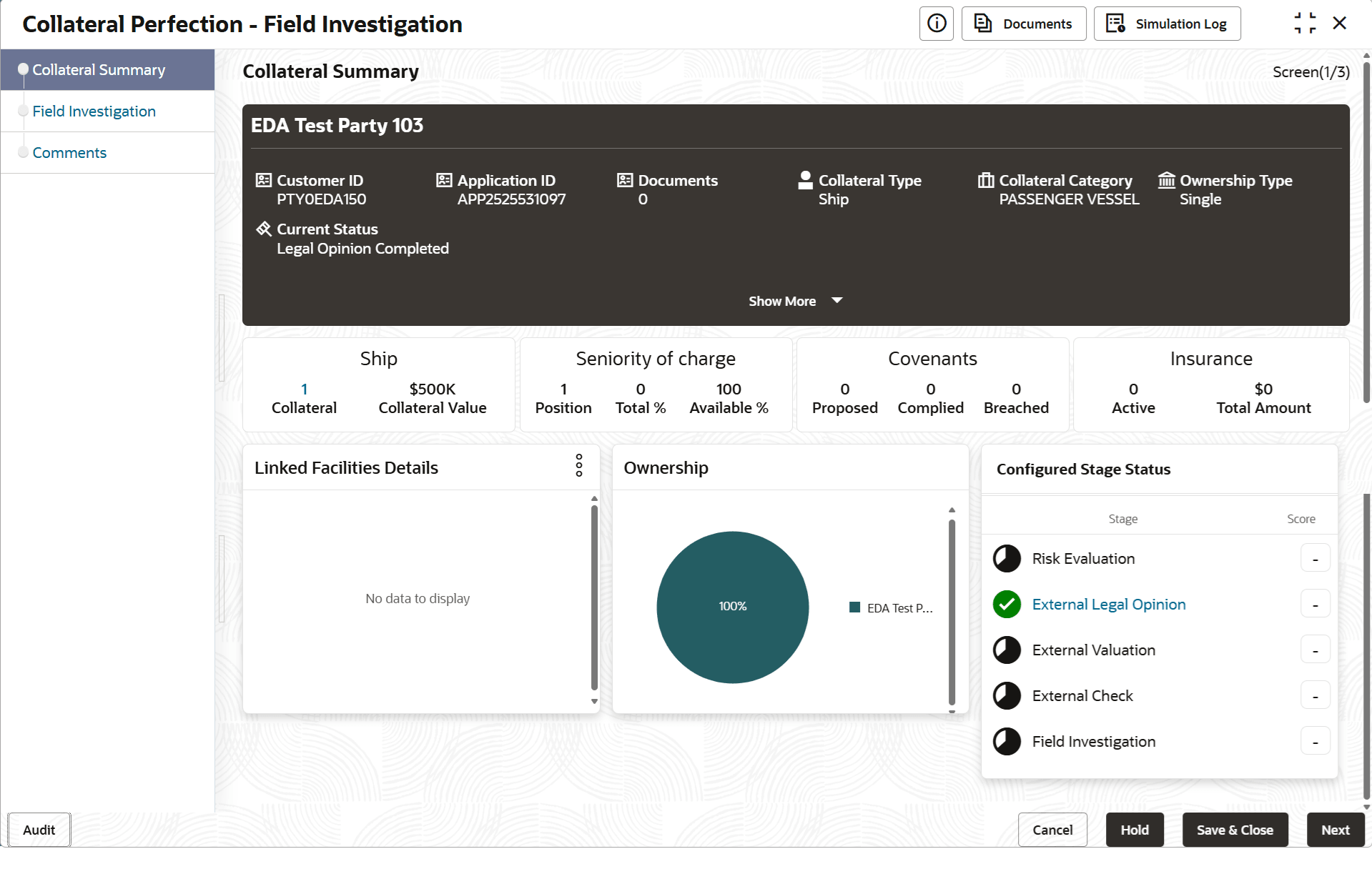Click the Audit button
The image size is (1372, 874).
pos(39,830)
